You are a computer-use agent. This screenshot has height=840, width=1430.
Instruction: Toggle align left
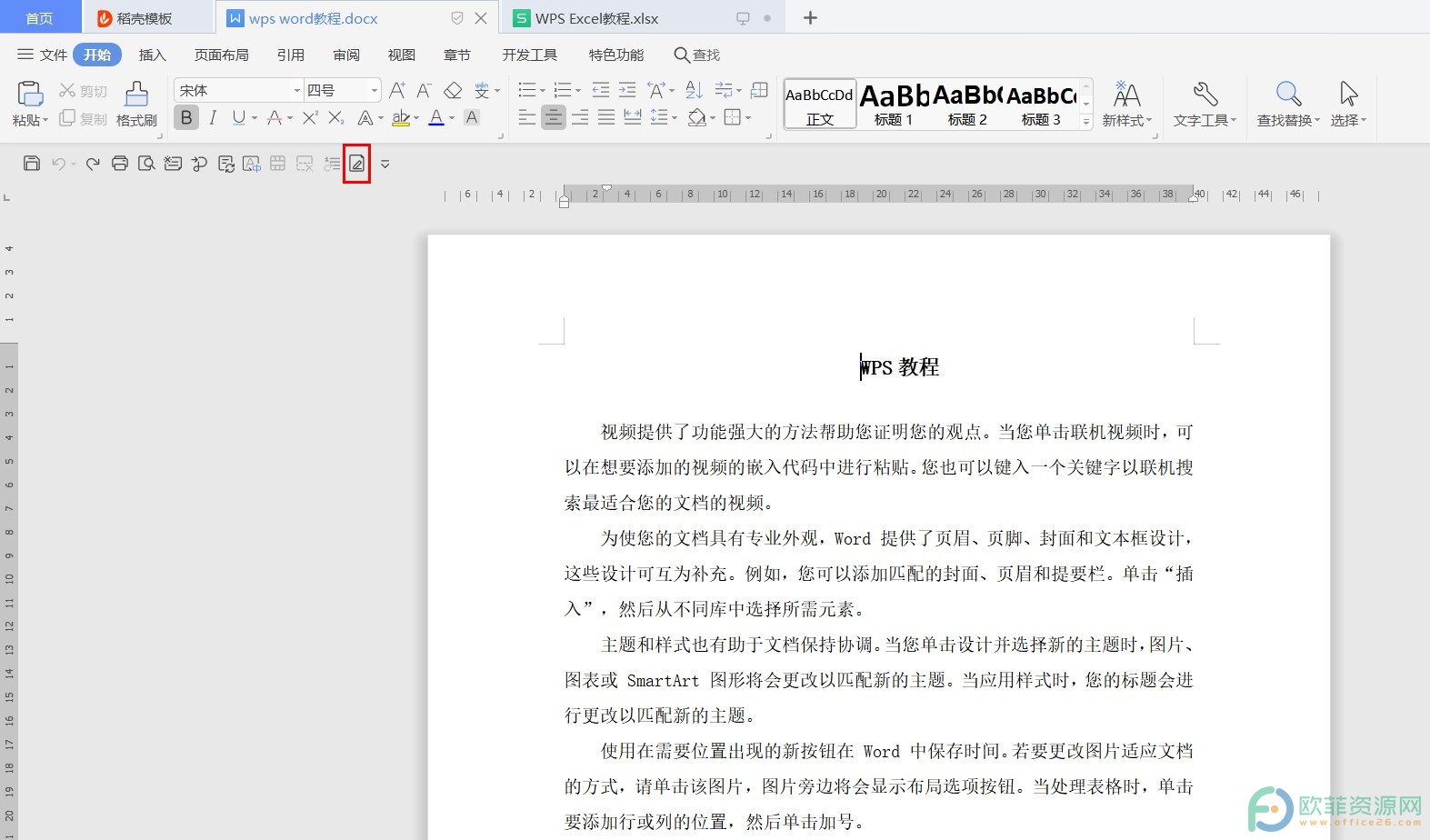click(x=526, y=117)
